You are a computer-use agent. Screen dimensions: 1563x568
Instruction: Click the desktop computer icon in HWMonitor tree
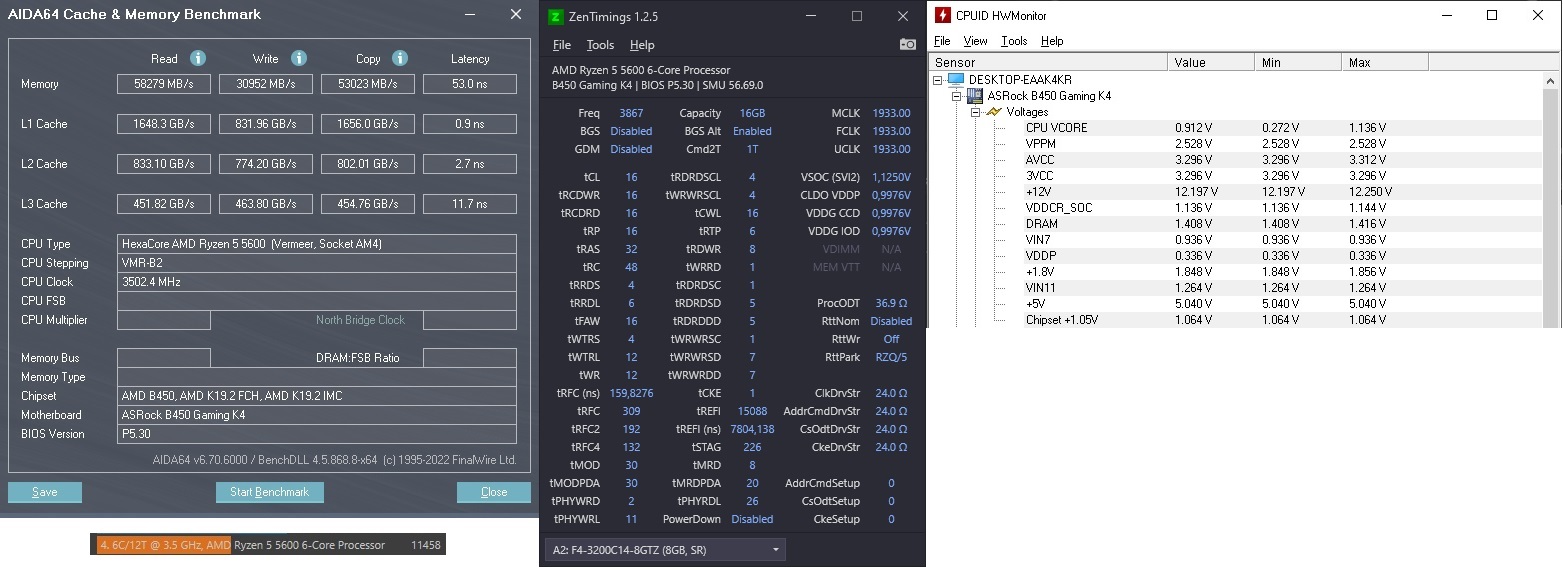[x=956, y=80]
